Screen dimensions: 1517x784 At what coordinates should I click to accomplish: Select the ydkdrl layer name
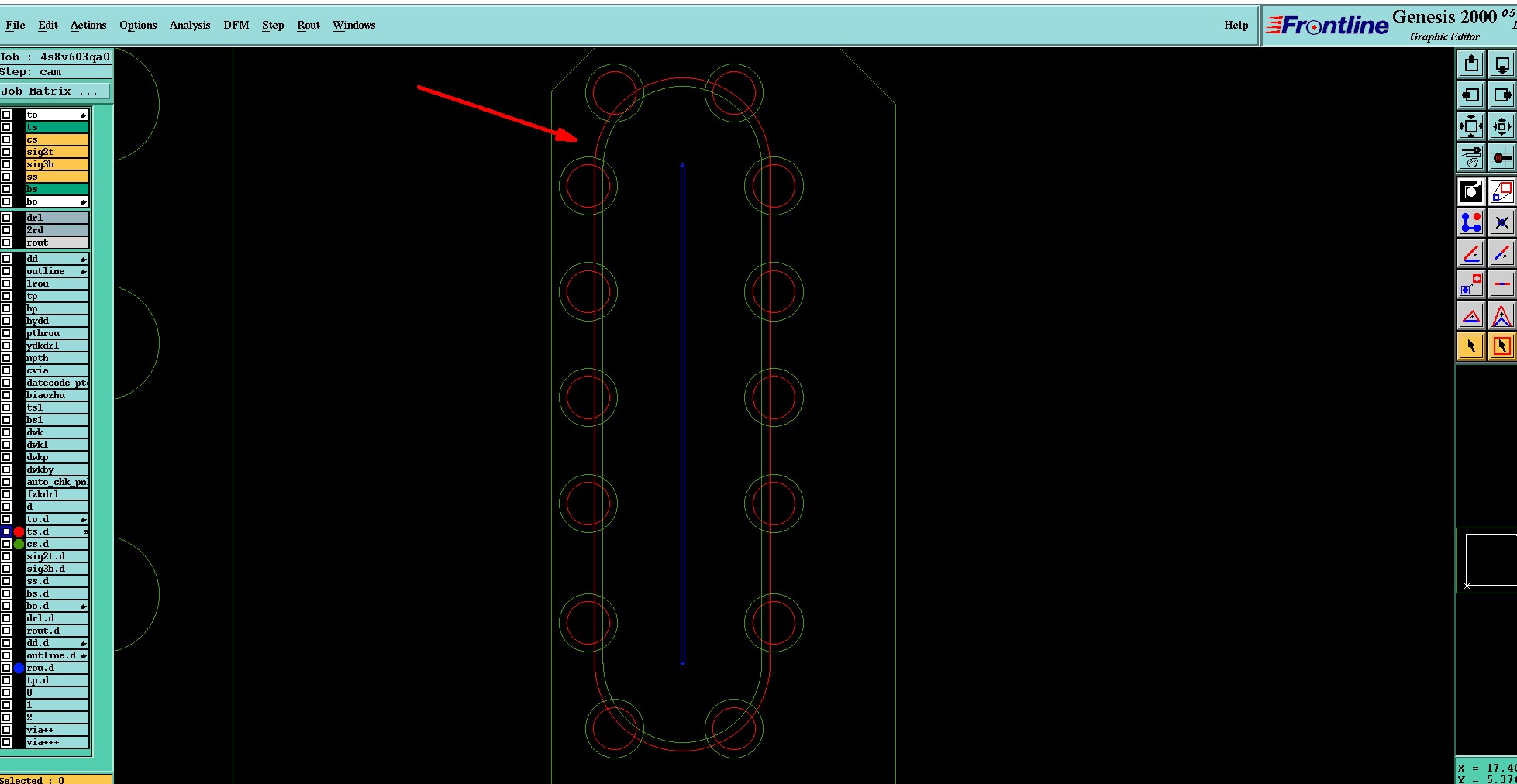point(57,346)
